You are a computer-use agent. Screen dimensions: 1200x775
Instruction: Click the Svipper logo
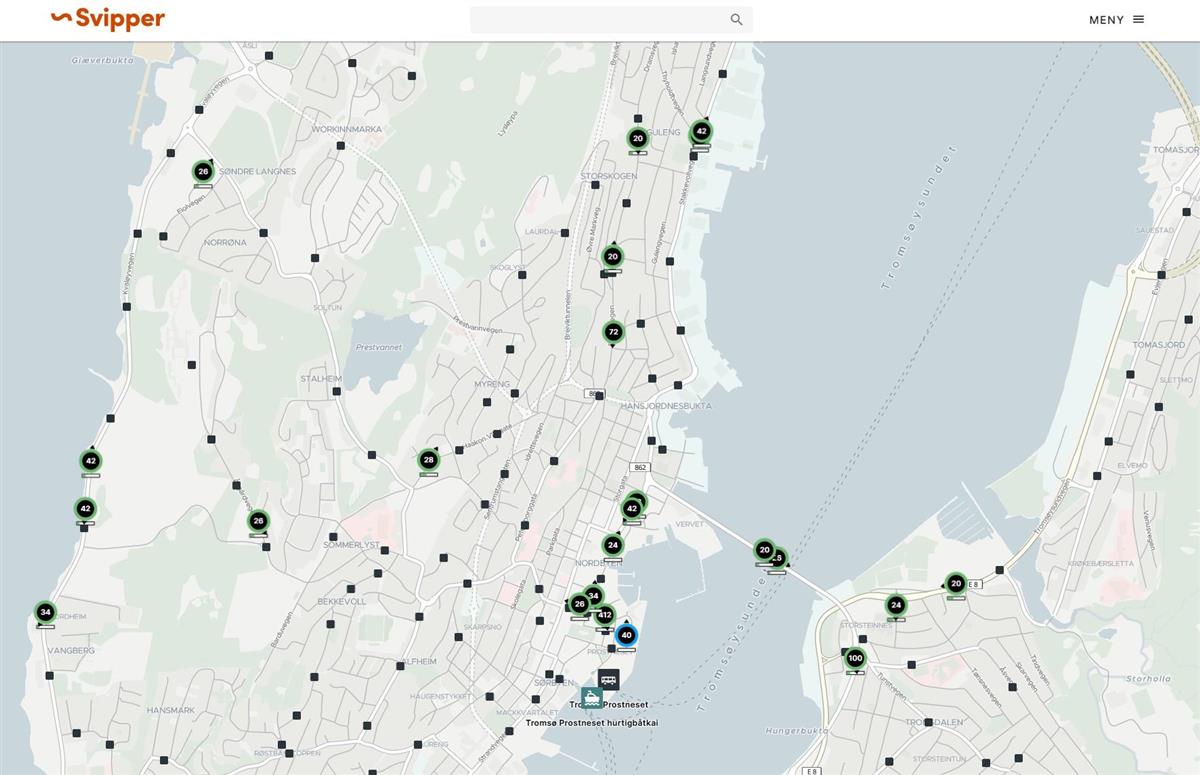108,19
